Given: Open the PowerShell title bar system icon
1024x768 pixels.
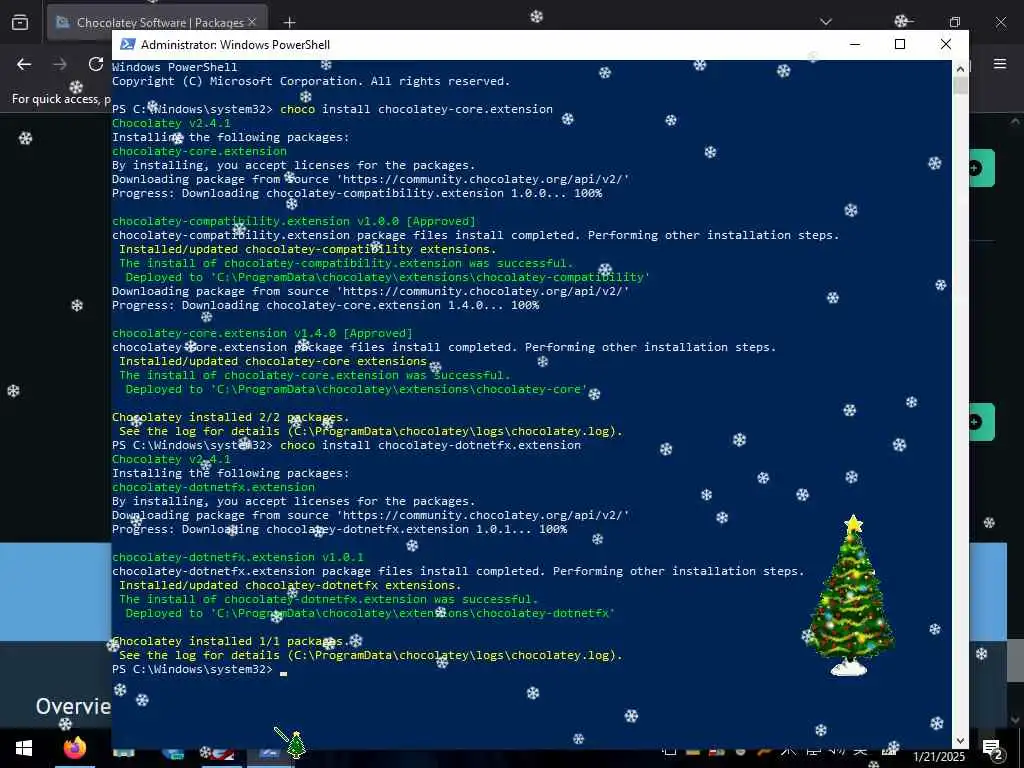Looking at the screenshot, I should click(127, 44).
